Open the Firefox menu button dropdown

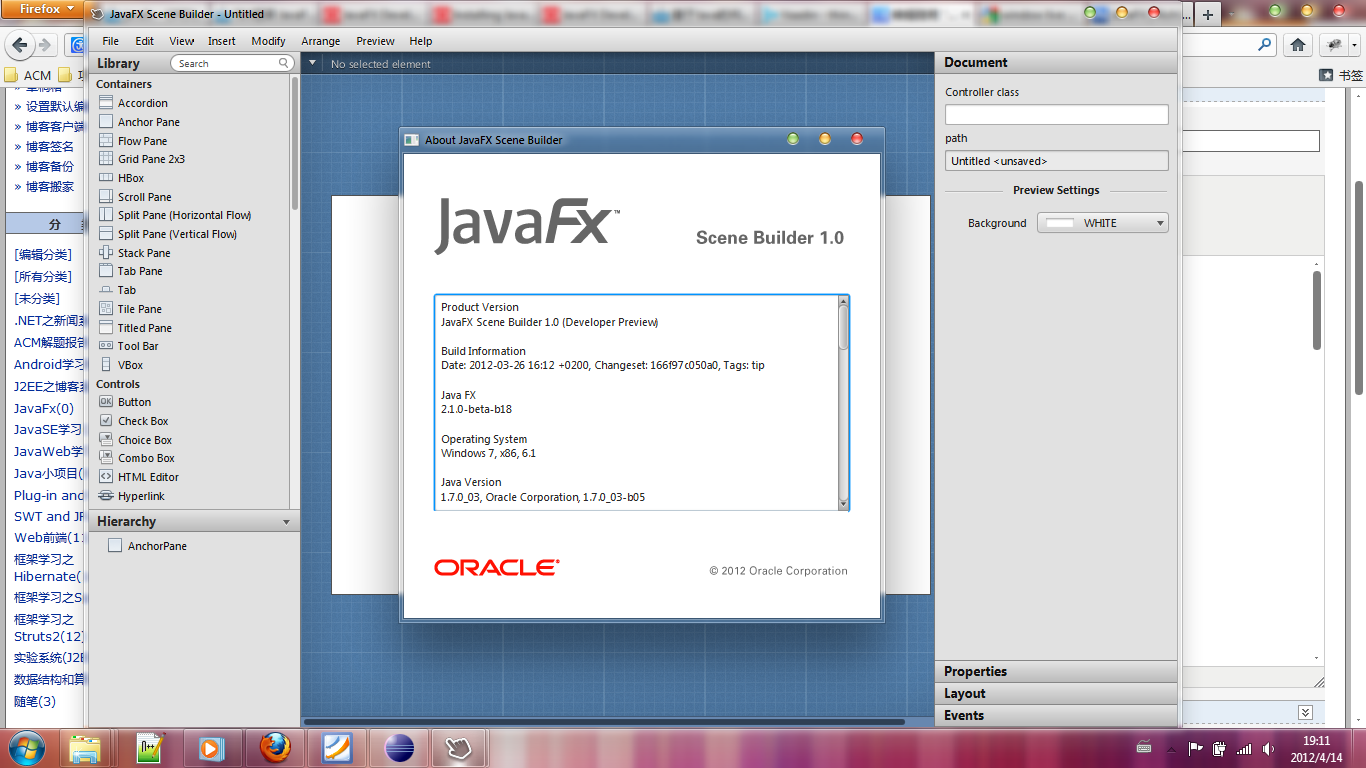click(46, 9)
